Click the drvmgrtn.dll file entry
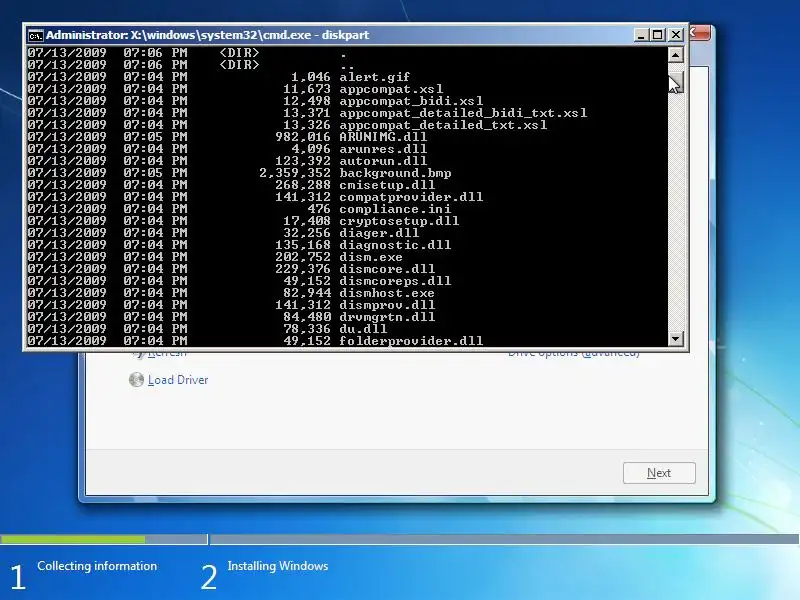Image resolution: width=800 pixels, height=600 pixels. (387, 317)
